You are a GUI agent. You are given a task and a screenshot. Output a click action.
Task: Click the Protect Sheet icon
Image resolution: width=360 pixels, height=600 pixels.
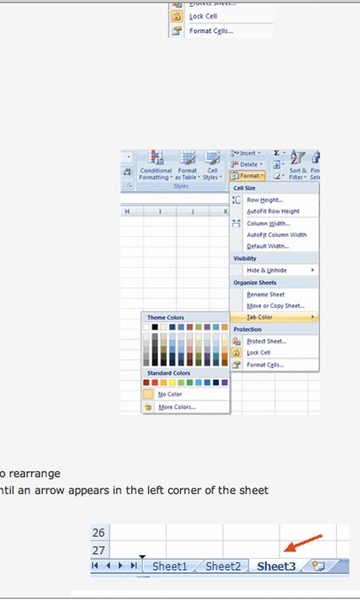236,341
